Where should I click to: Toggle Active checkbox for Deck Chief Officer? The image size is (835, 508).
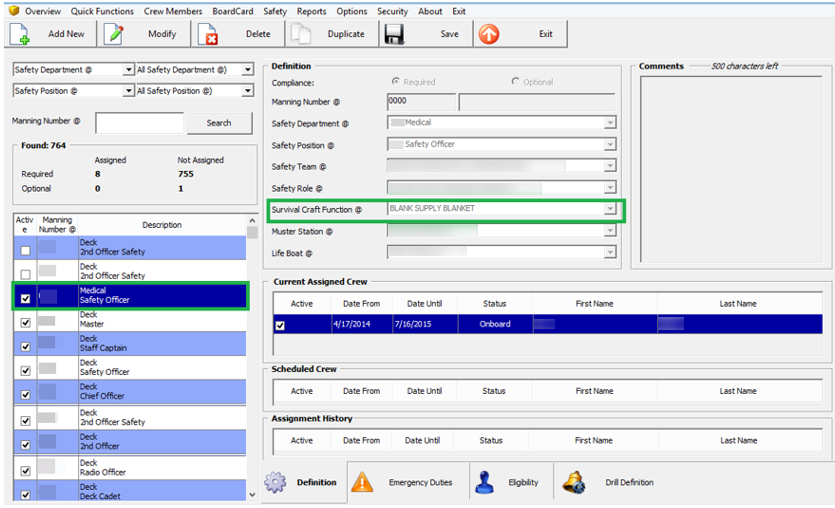point(25,395)
